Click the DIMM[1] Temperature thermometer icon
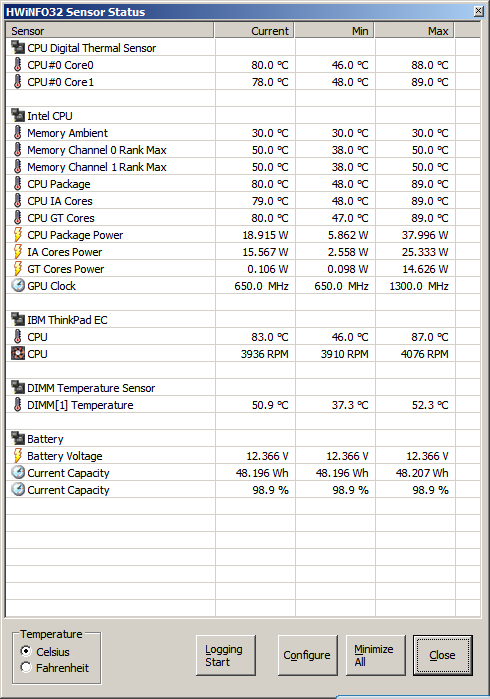Screen dimensions: 490x699 17,404
